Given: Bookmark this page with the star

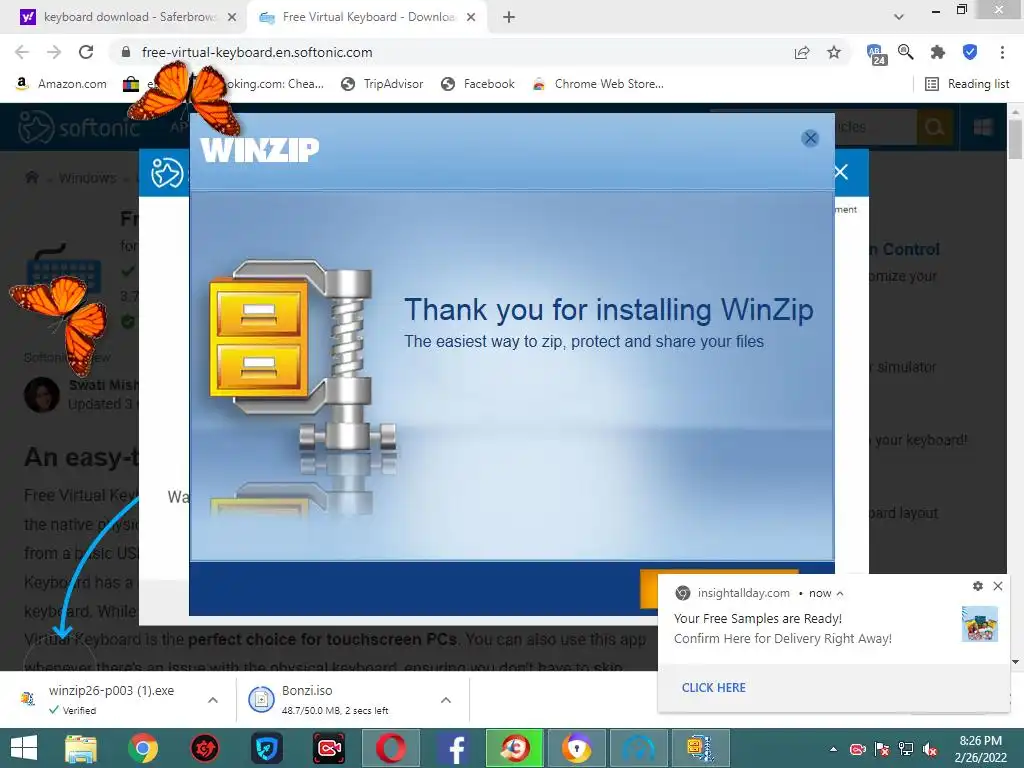Looking at the screenshot, I should coord(834,52).
